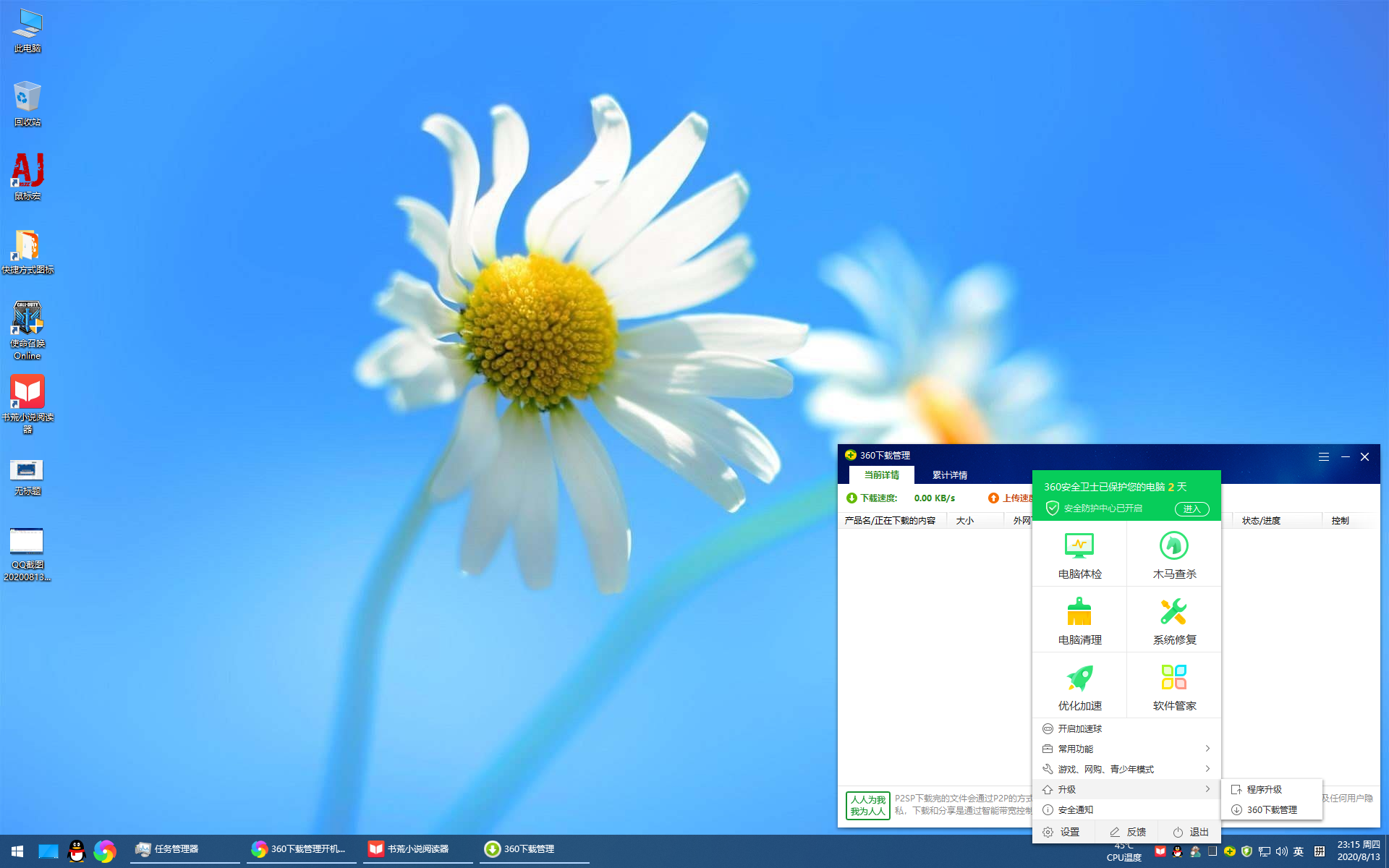
Task: Click red book reader tray icon
Action: tap(1160, 851)
